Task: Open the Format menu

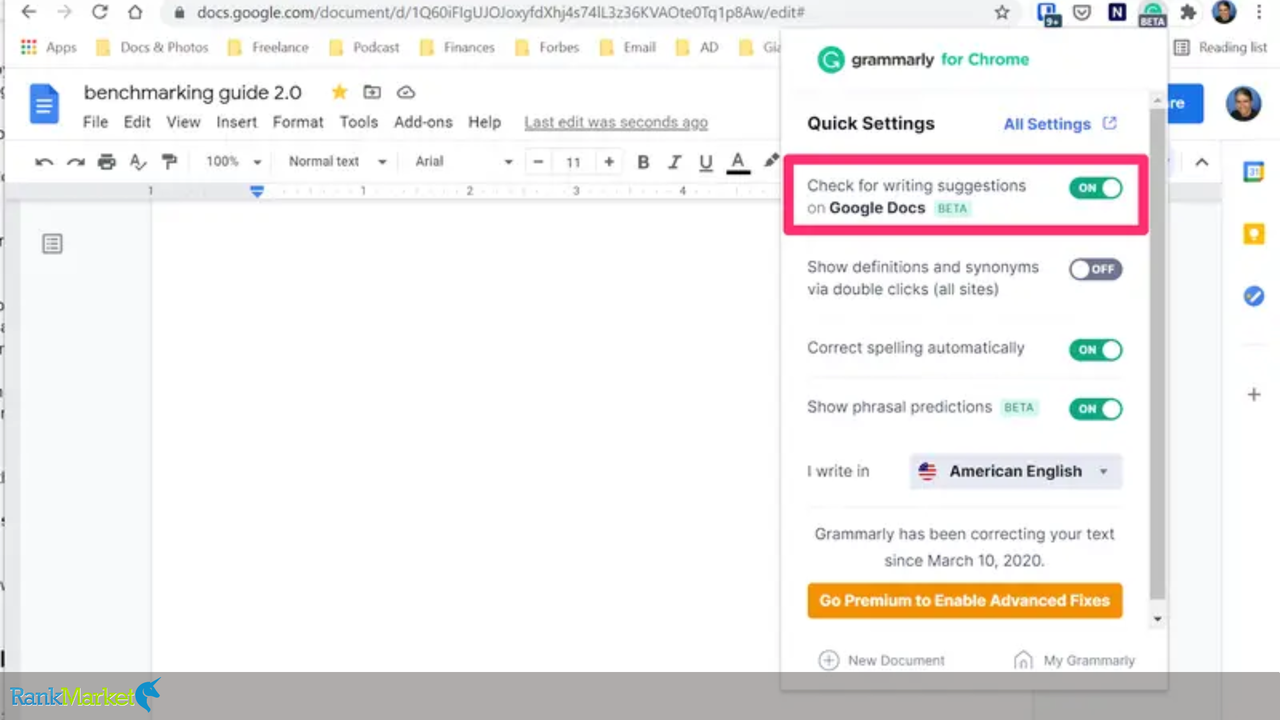Action: point(298,122)
